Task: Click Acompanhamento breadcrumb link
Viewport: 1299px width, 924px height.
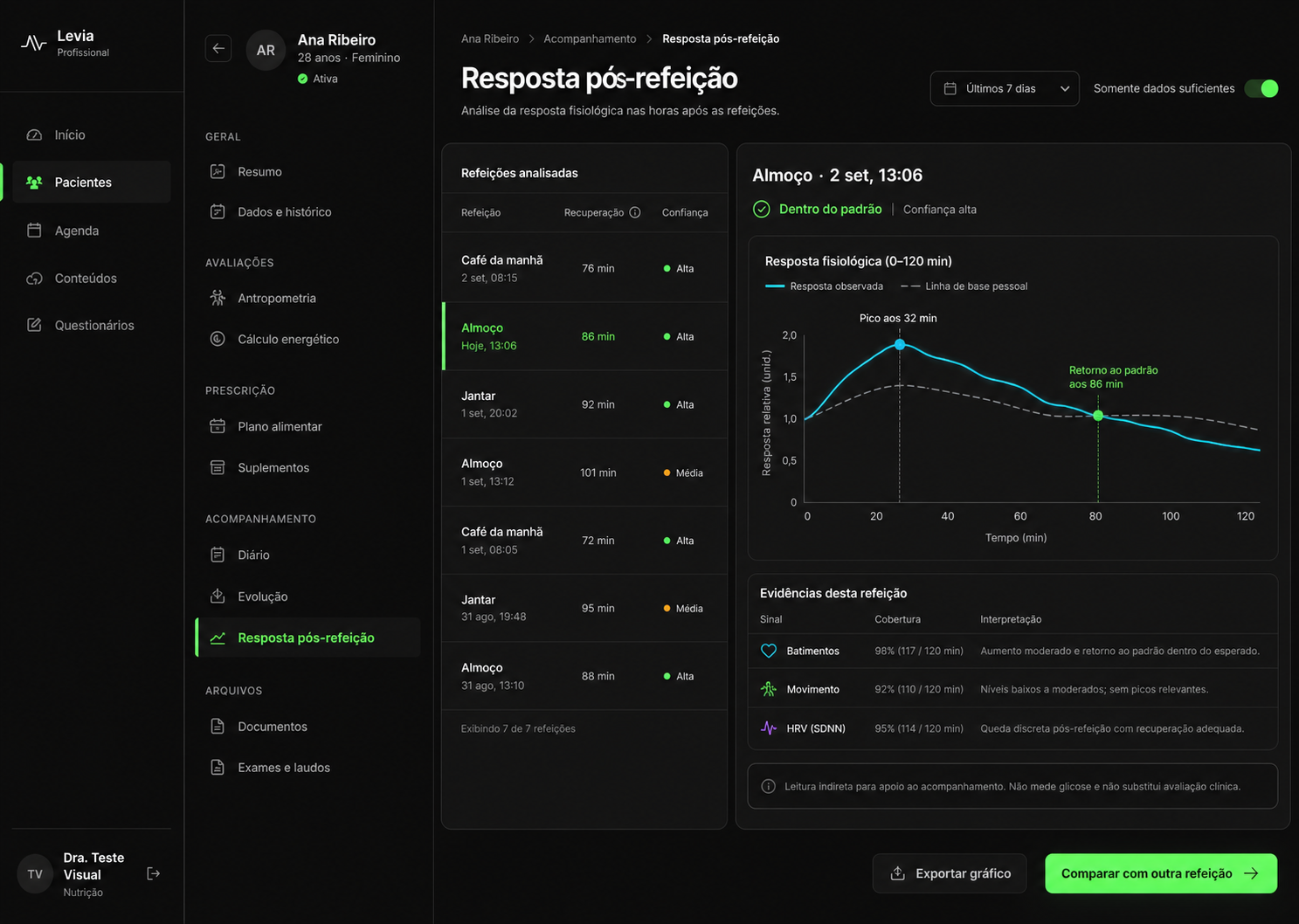Action: click(x=590, y=38)
